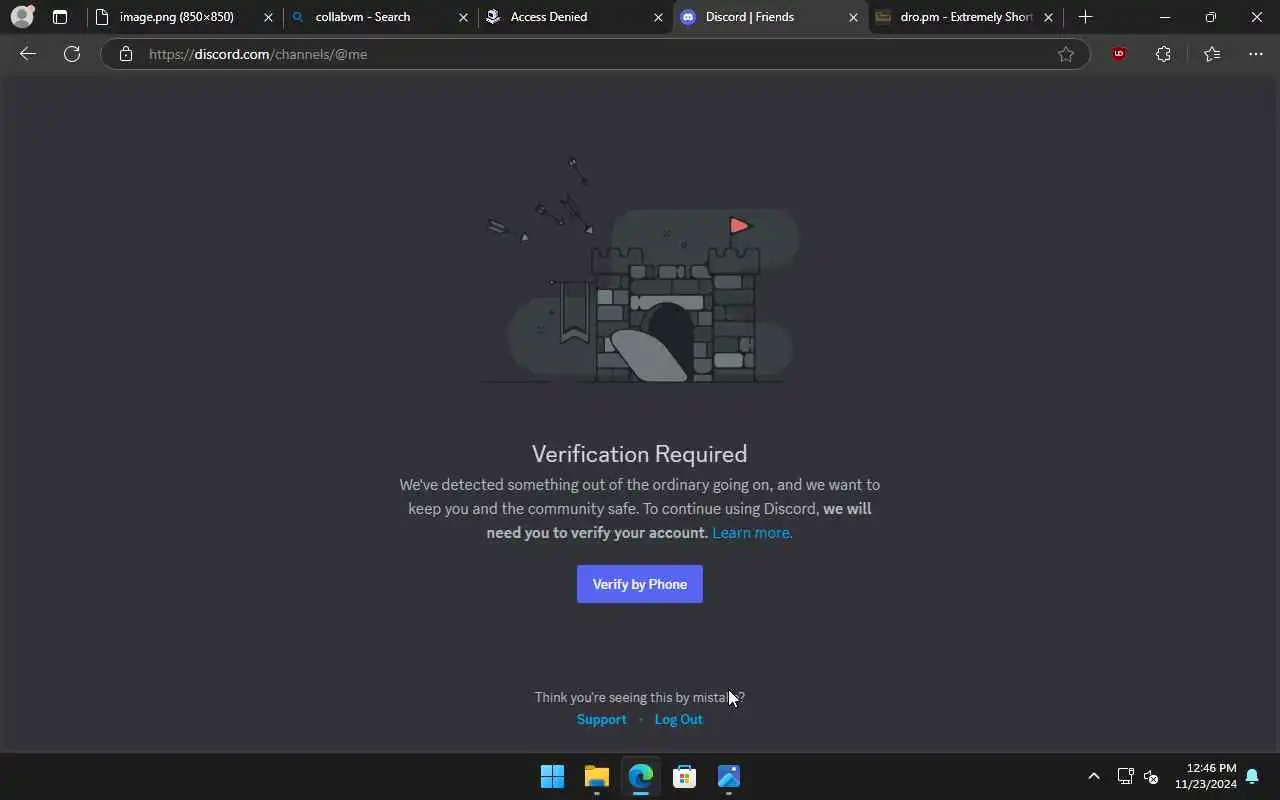Click the Verification Required heading
This screenshot has width=1280, height=800.
pyautogui.click(x=640, y=454)
